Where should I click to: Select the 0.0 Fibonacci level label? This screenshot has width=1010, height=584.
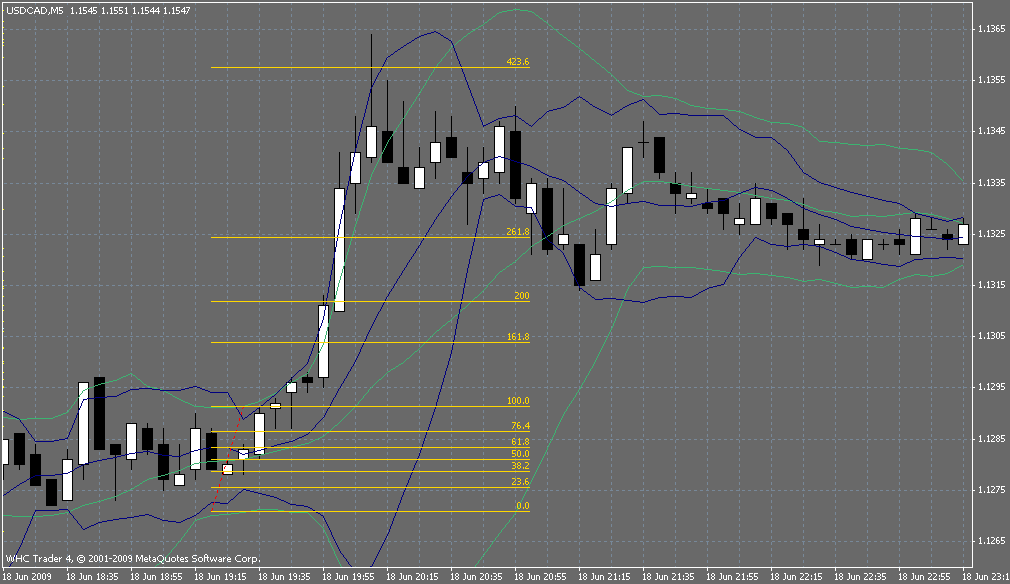pos(522,506)
